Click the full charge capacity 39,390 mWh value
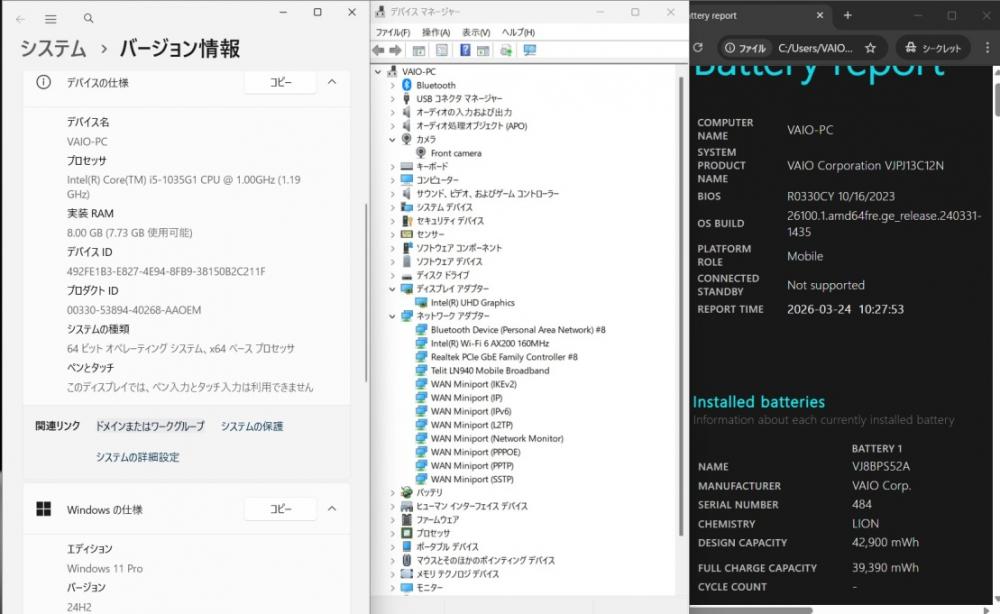 885,567
